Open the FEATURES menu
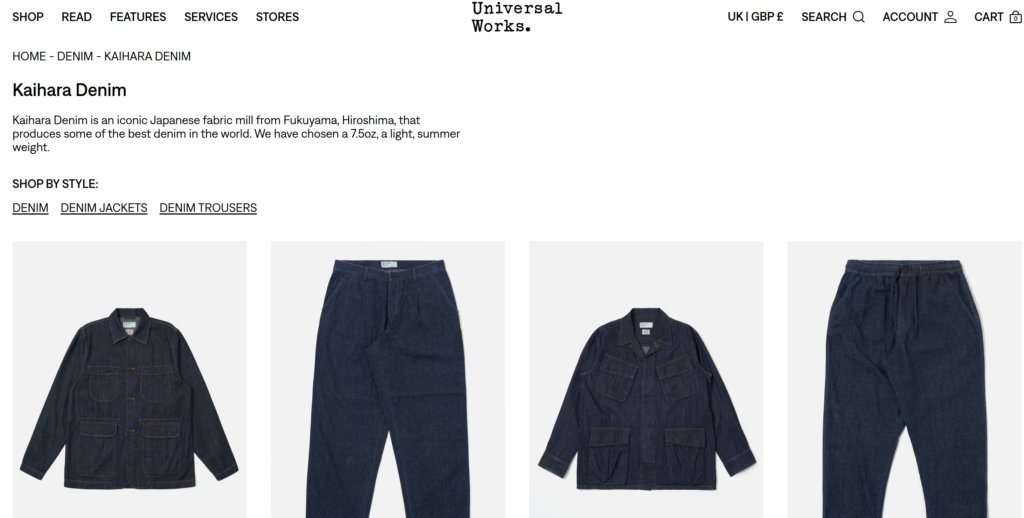The height and width of the screenshot is (518, 1024). point(138,17)
